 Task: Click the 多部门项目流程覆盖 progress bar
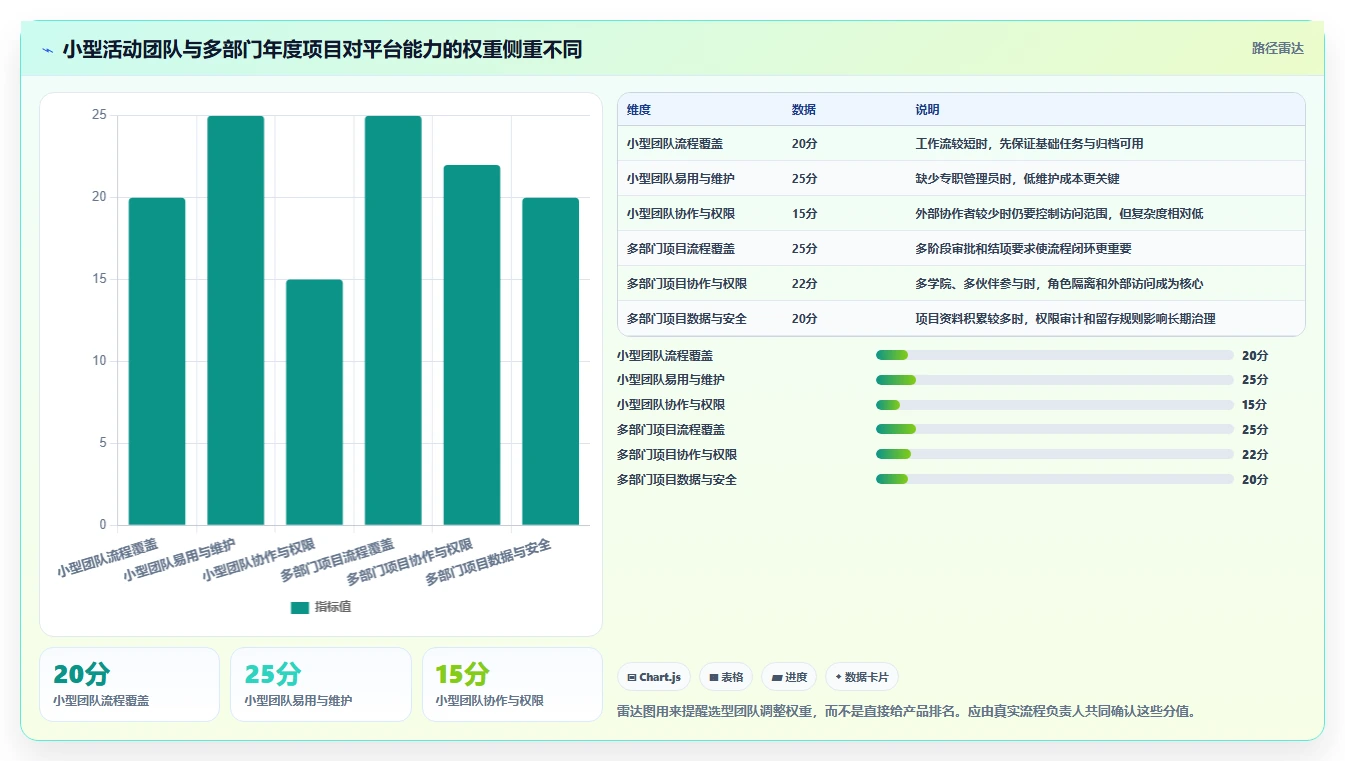pos(1054,430)
